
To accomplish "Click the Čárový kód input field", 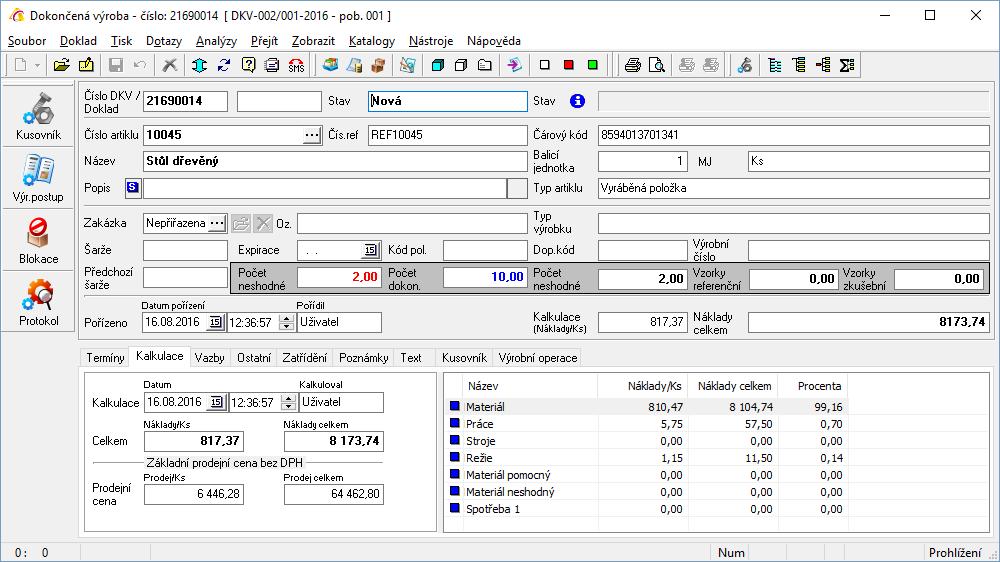I will (793, 135).
